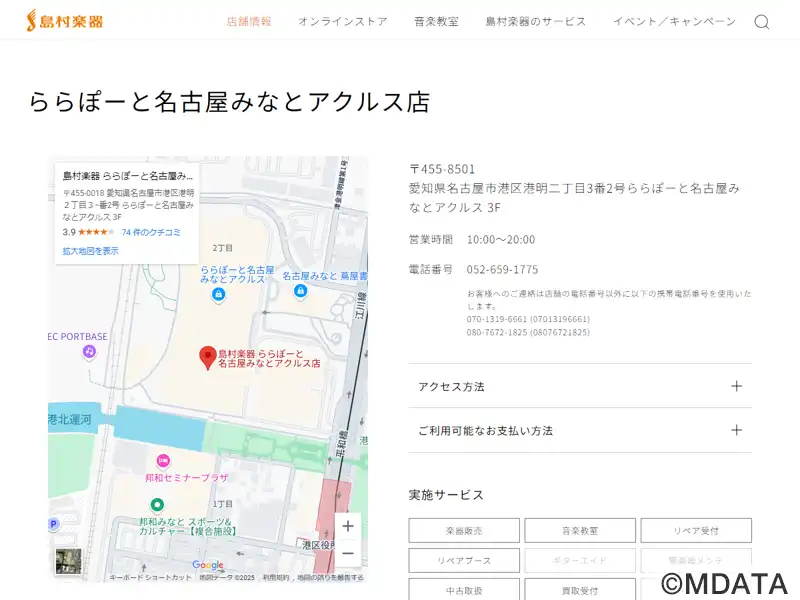This screenshot has height=600, width=800.
Task: Click 拡大地図を表示 link
Action: click(x=90, y=251)
